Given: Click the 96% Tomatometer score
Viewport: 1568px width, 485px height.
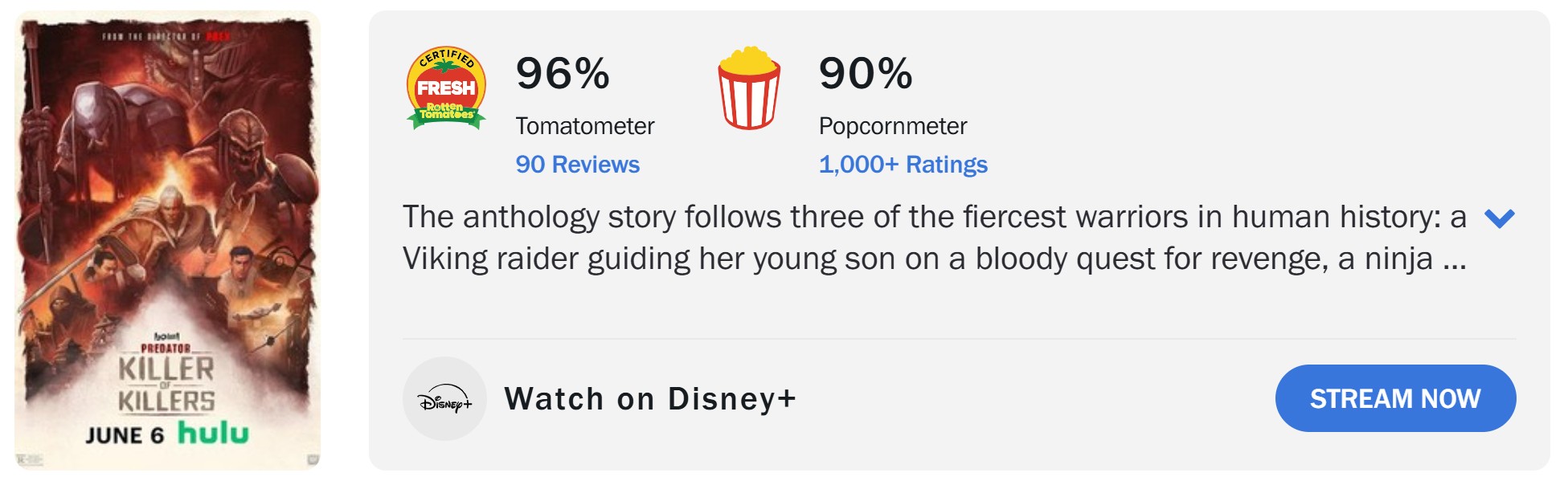Looking at the screenshot, I should coord(563,73).
